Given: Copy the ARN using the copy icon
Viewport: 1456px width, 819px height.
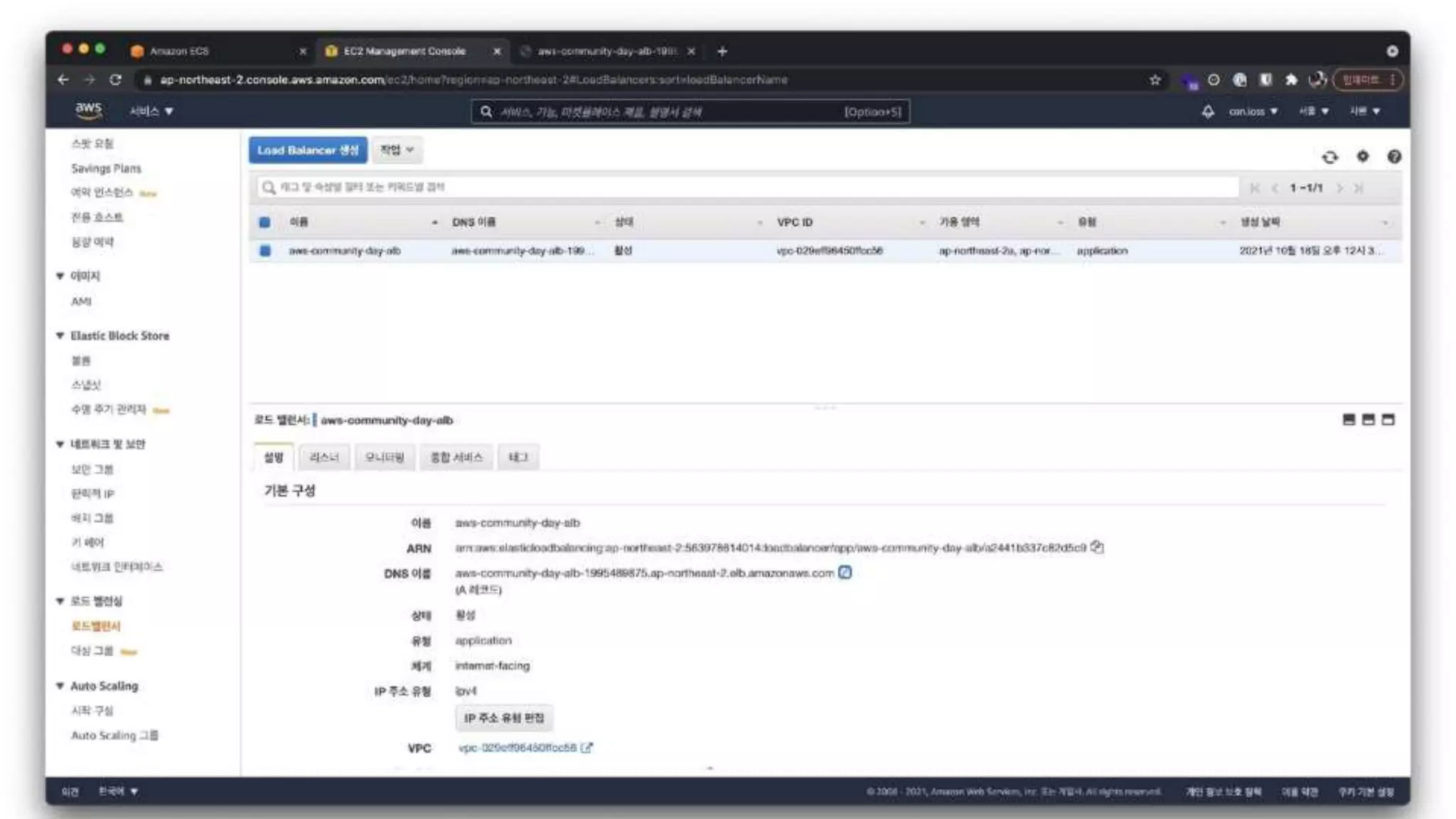Looking at the screenshot, I should tap(1097, 547).
